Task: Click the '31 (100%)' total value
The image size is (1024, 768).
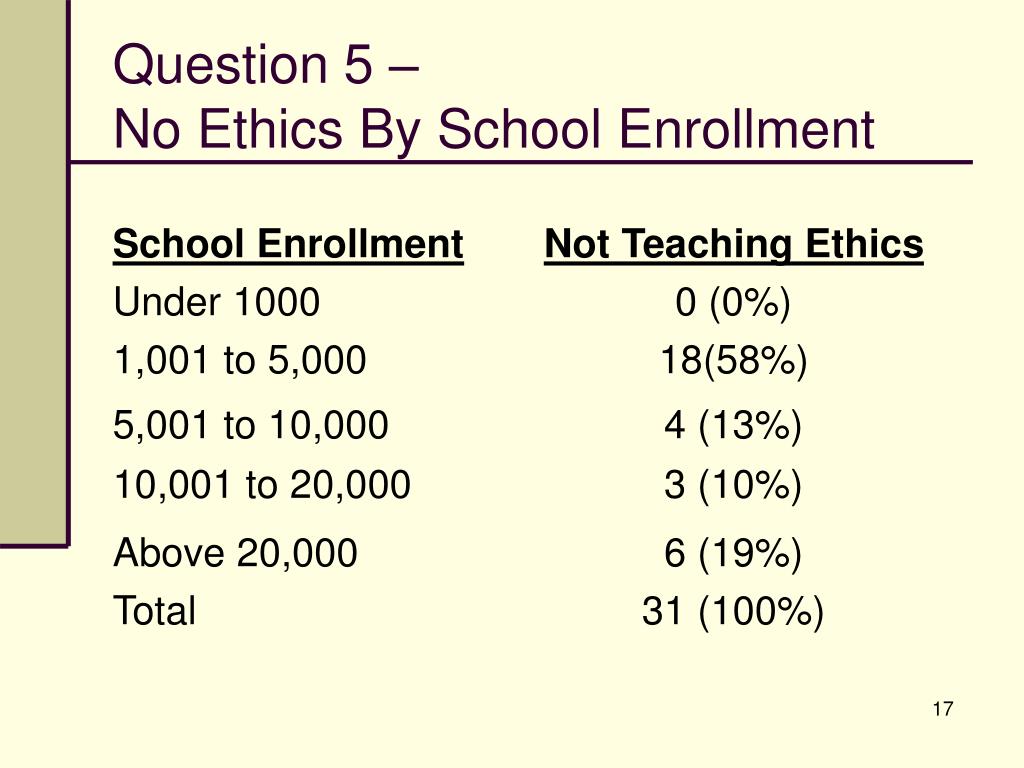Action: click(733, 612)
